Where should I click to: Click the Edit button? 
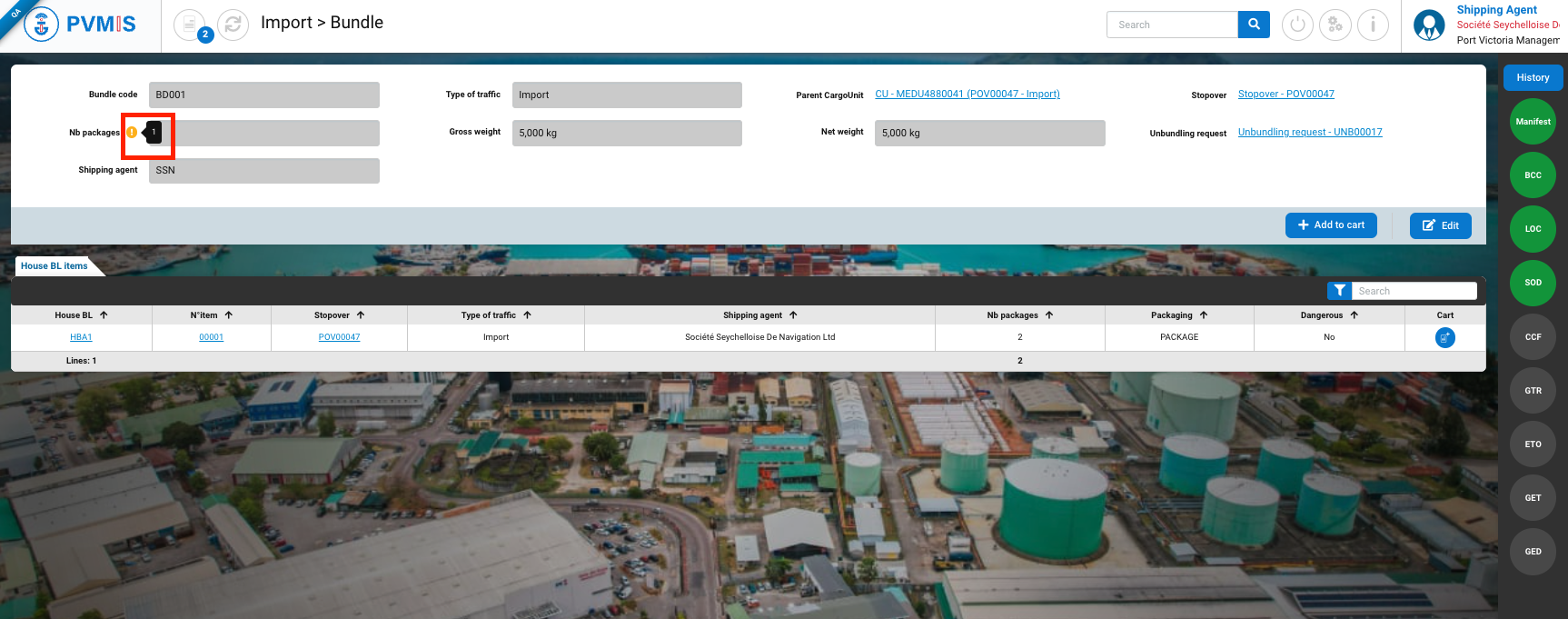click(x=1440, y=225)
